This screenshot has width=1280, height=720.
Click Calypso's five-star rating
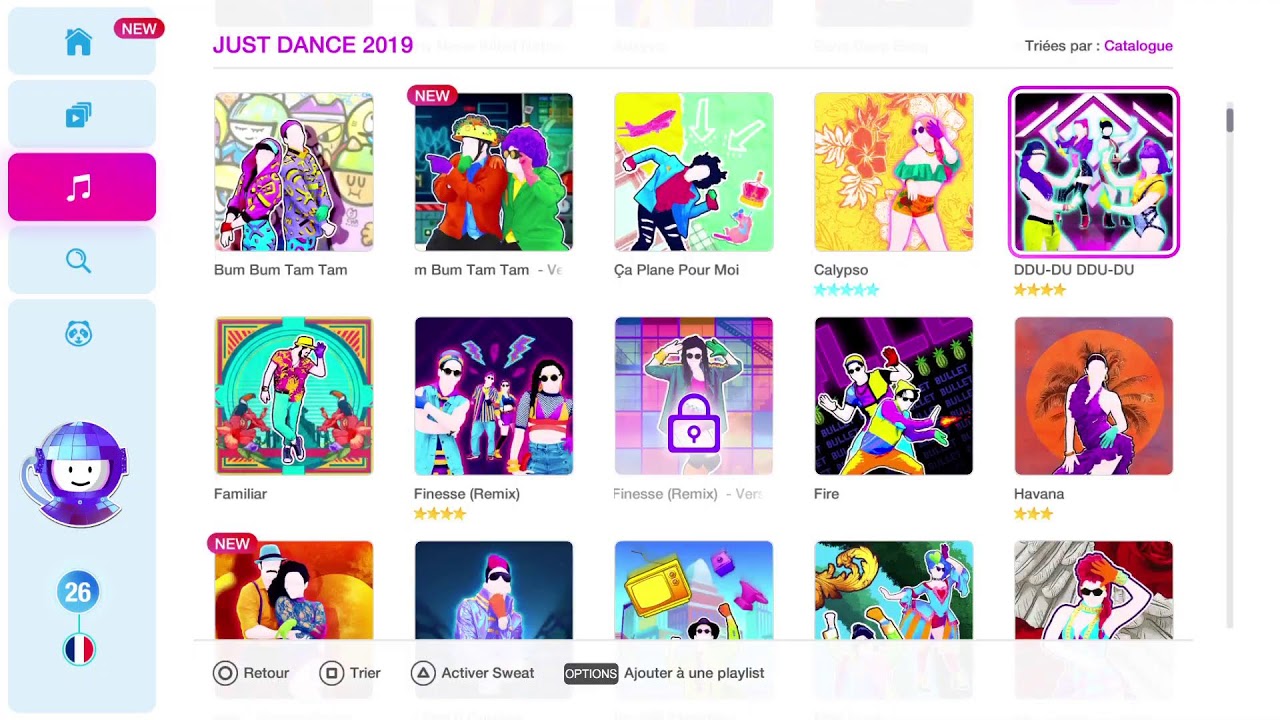point(846,290)
